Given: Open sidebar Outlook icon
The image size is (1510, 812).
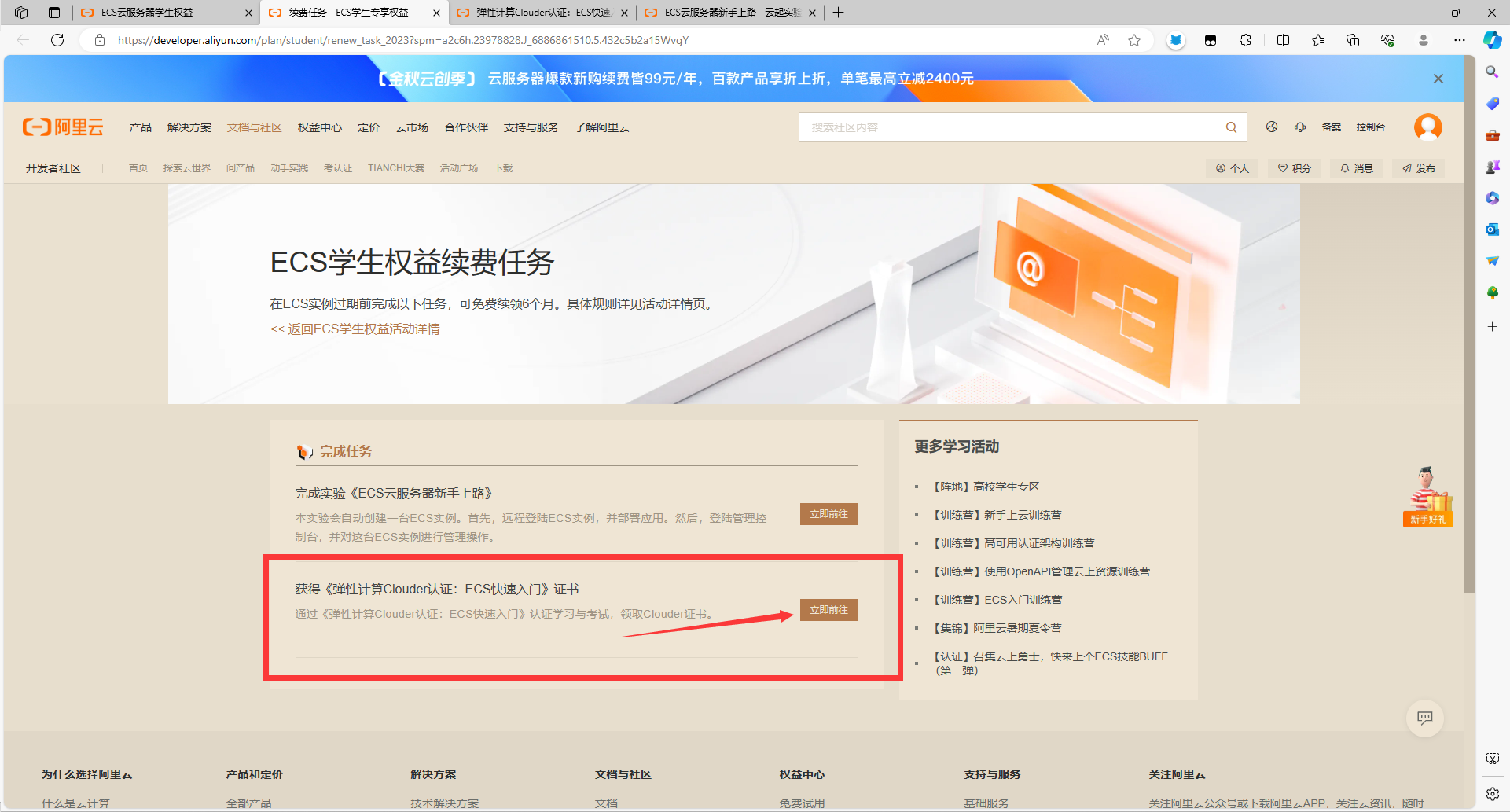Looking at the screenshot, I should point(1492,230).
